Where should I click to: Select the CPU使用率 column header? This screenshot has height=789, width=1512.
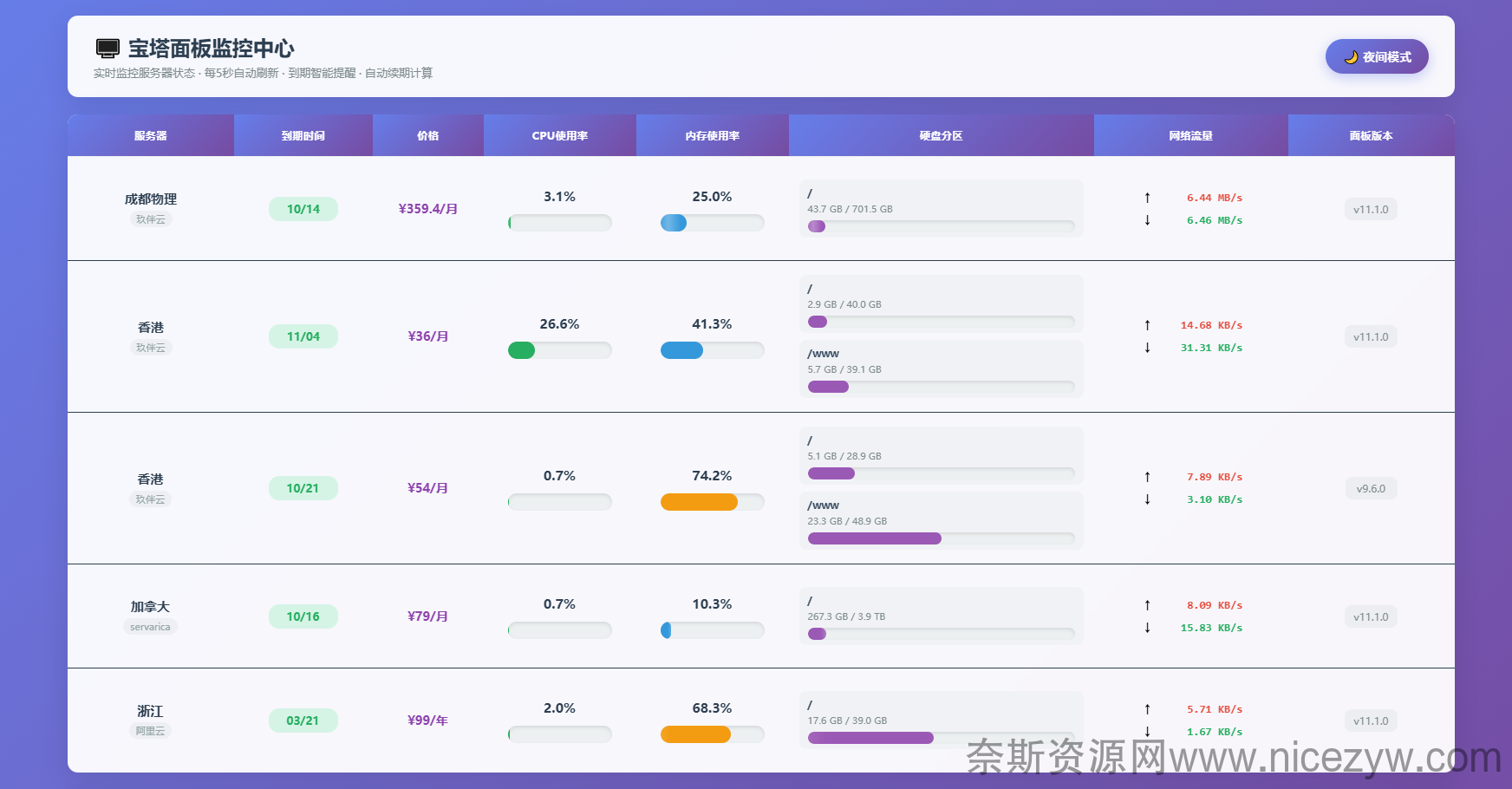pos(559,135)
